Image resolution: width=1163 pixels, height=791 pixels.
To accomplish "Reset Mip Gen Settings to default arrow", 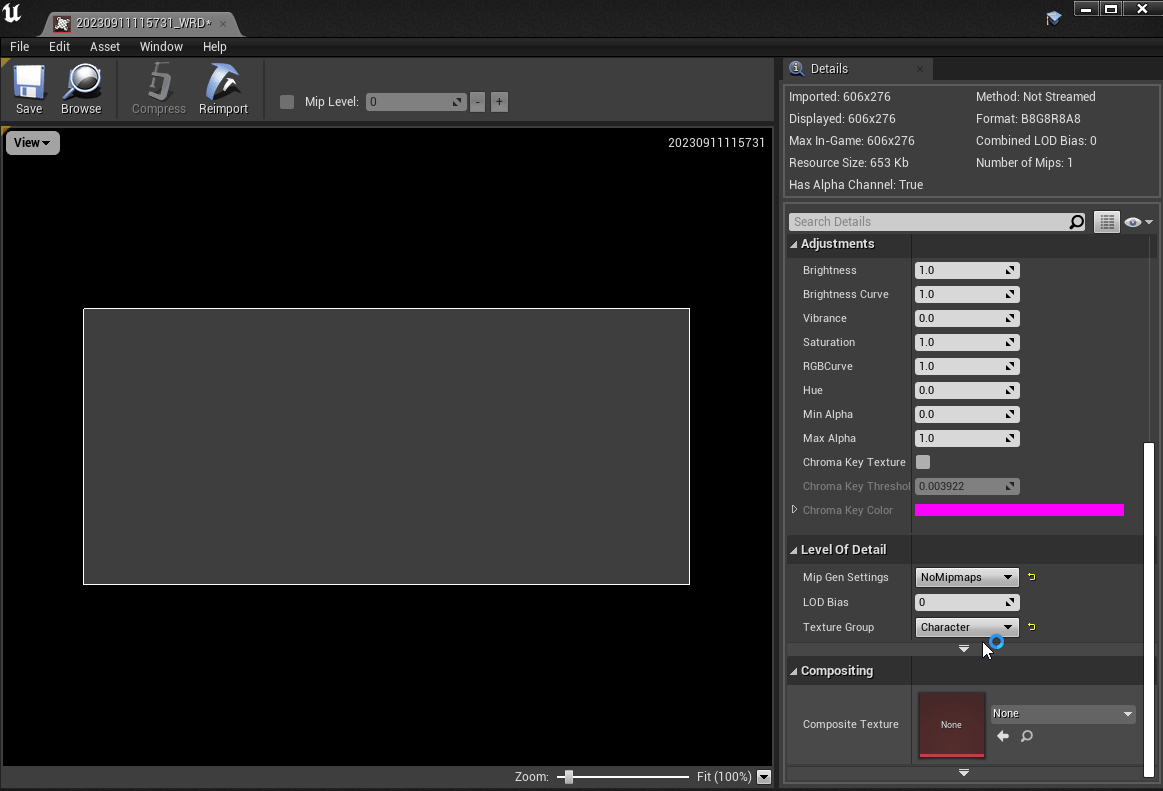I will (x=1032, y=577).
